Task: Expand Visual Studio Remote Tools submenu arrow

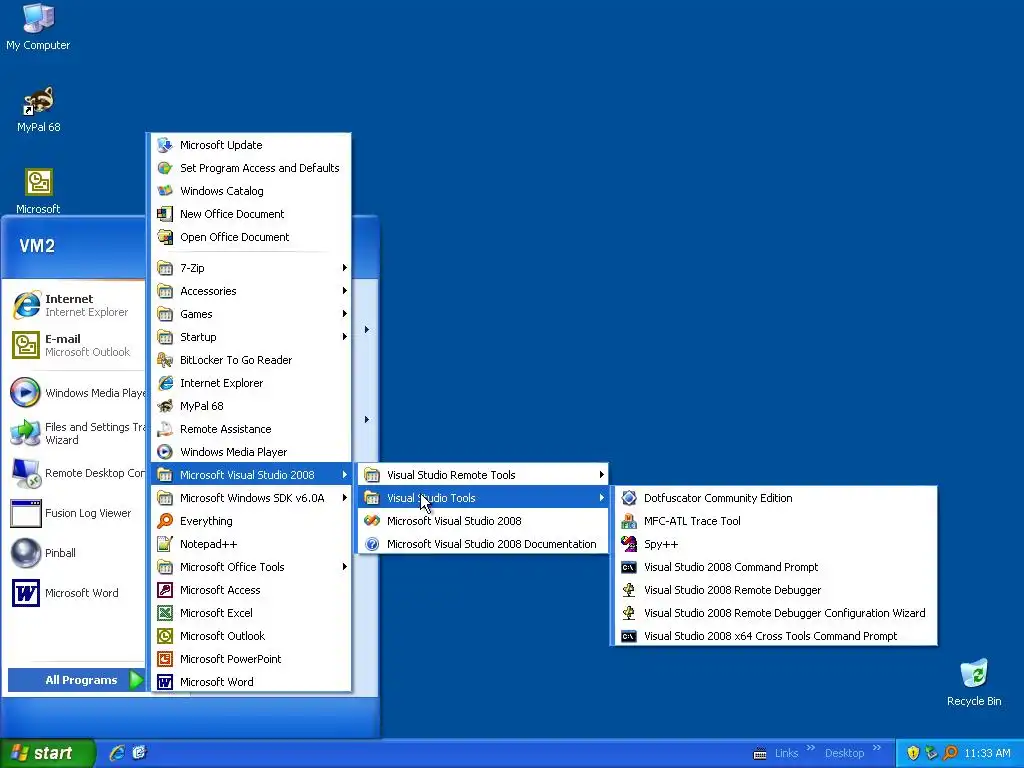Action: [x=601, y=475]
